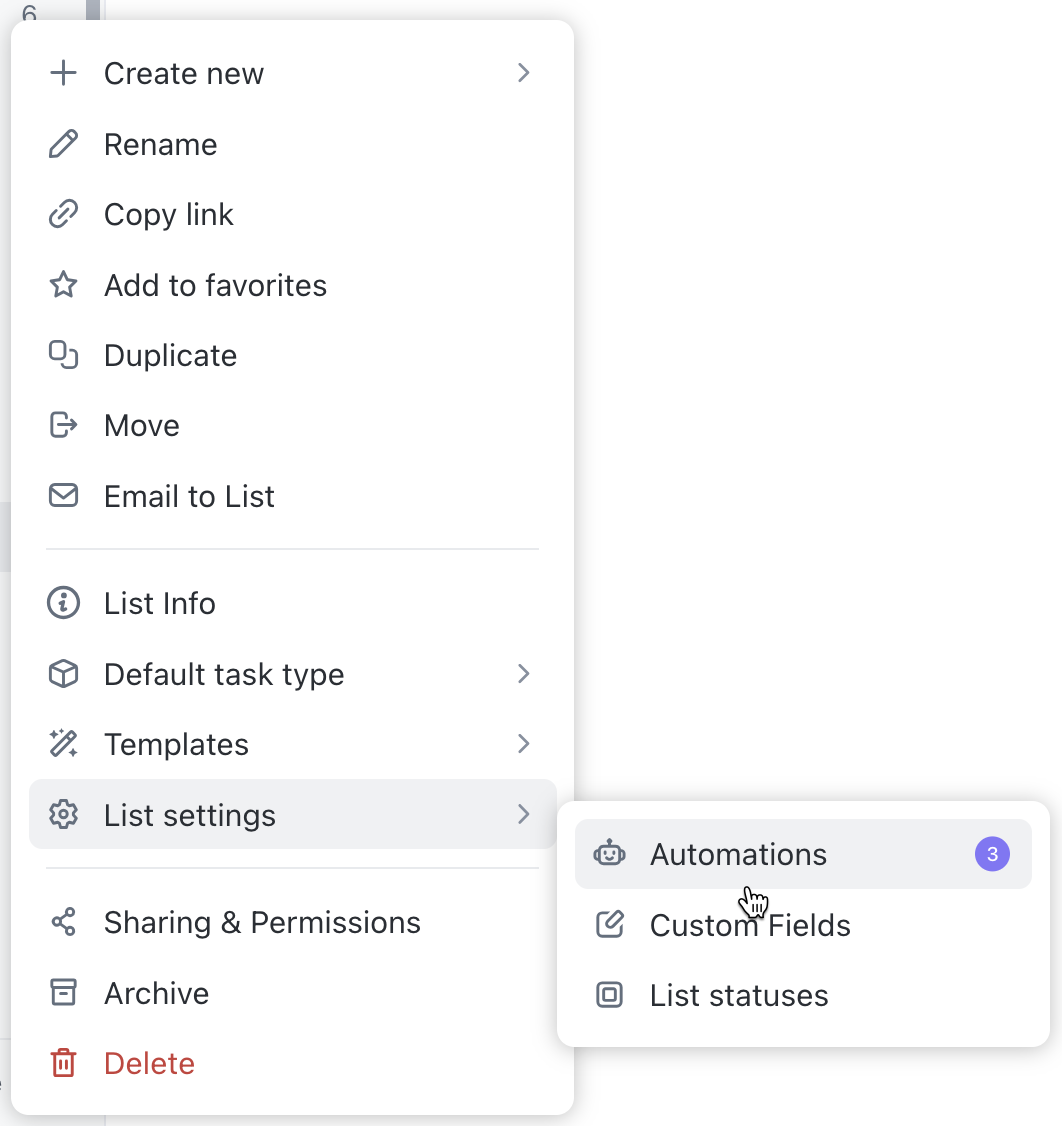The width and height of the screenshot is (1062, 1126).
Task: Expand the Default task type chevron
Action: [x=523, y=674]
